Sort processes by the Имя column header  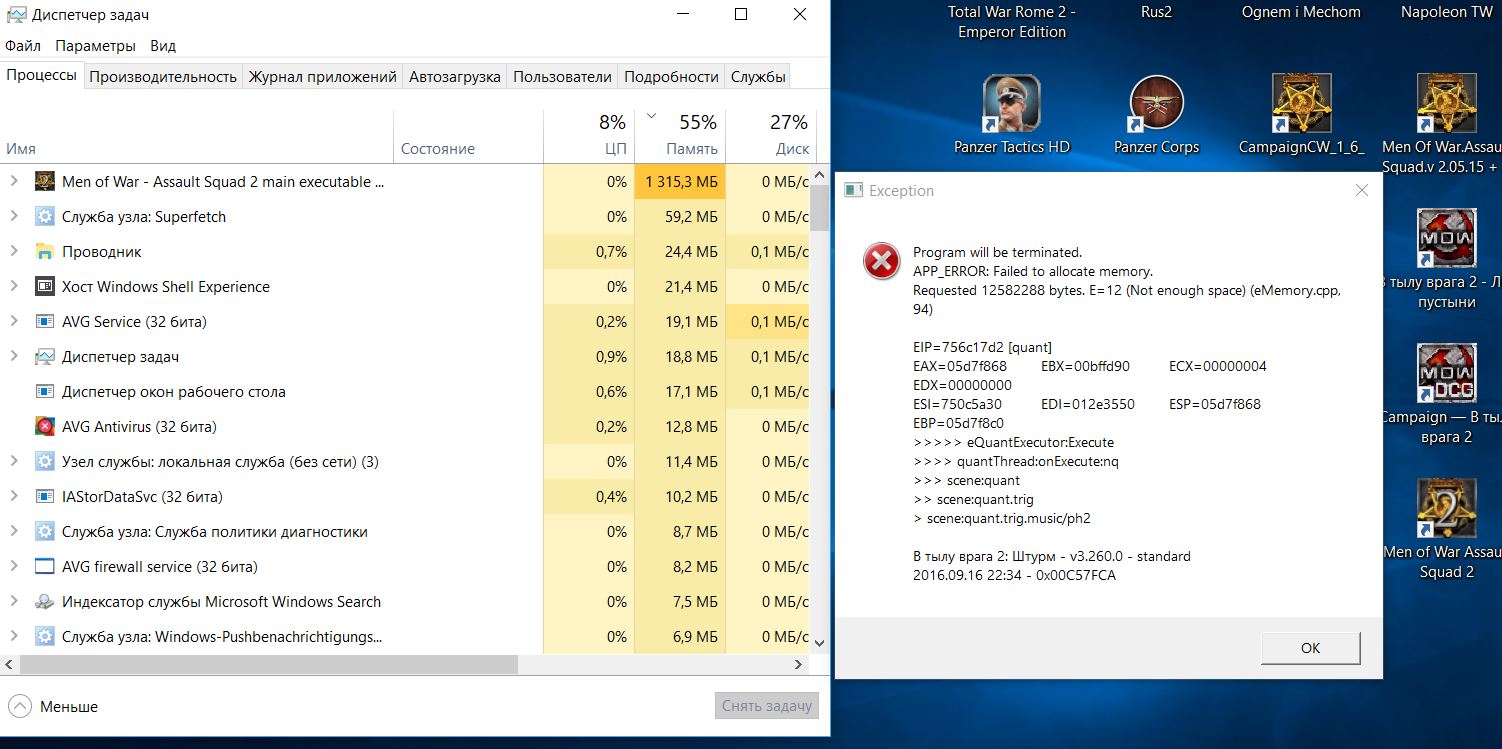pyautogui.click(x=197, y=136)
